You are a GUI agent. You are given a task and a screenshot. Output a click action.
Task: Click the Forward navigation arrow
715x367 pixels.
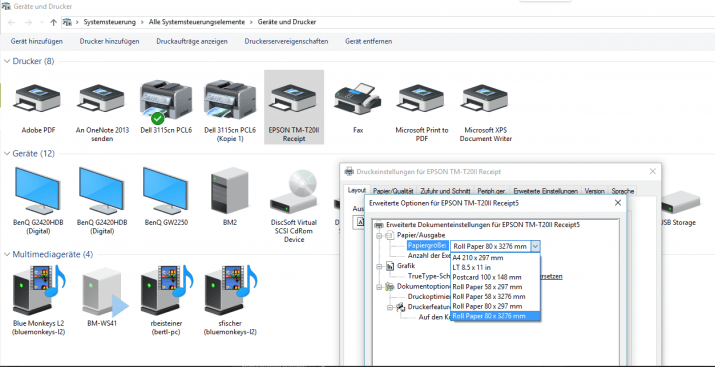pos(28,22)
